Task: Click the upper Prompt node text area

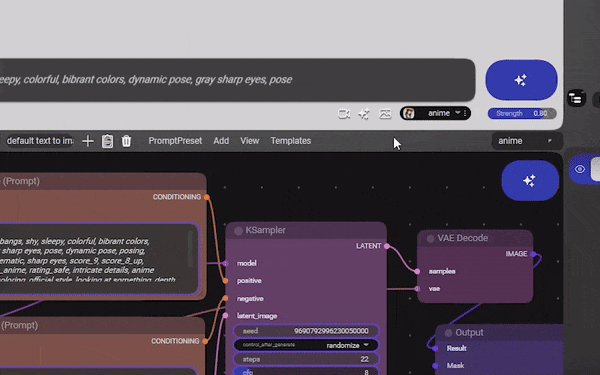Action: pyautogui.click(x=98, y=259)
